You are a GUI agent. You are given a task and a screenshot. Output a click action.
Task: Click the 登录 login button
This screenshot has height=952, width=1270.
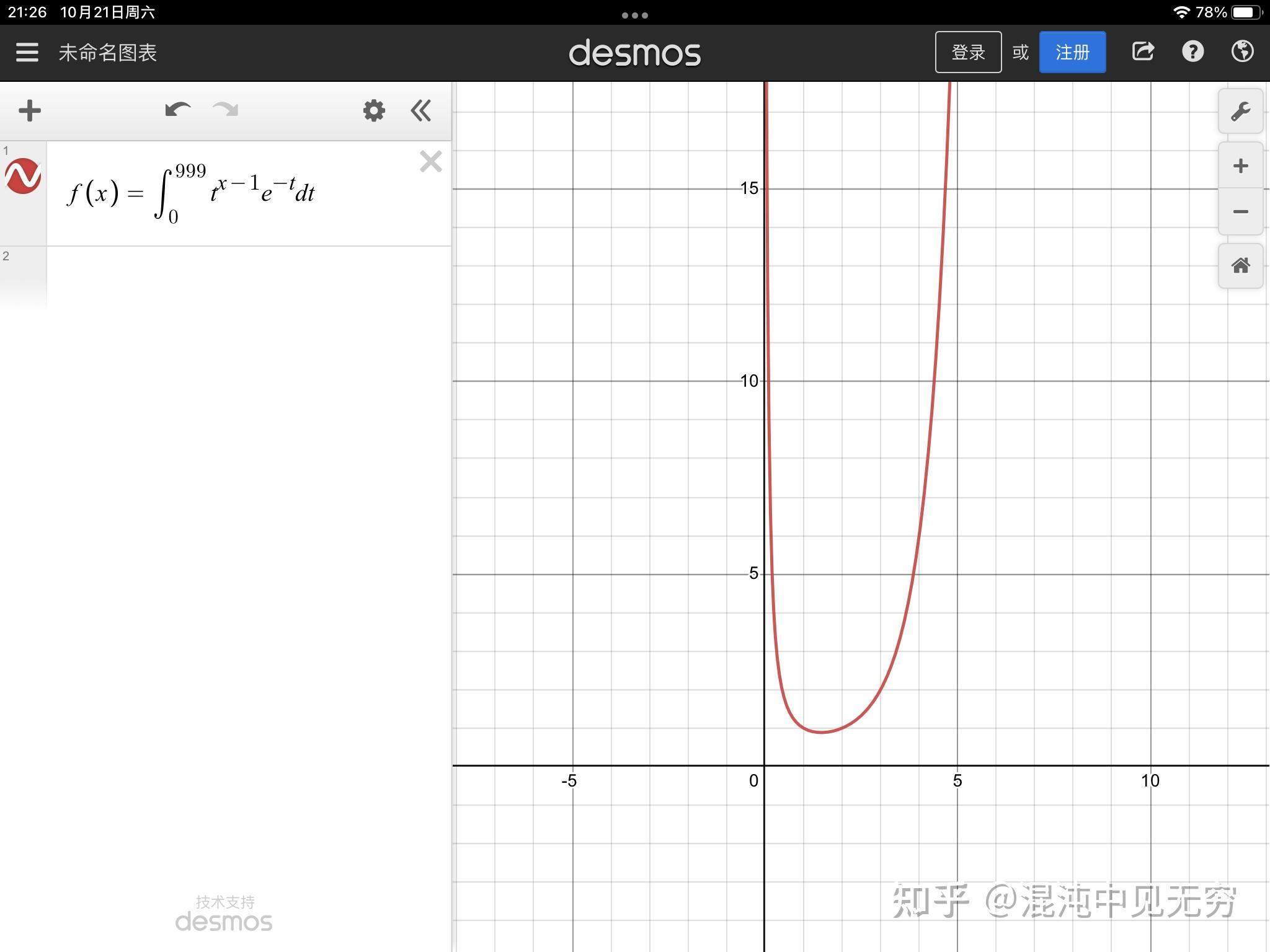click(968, 52)
